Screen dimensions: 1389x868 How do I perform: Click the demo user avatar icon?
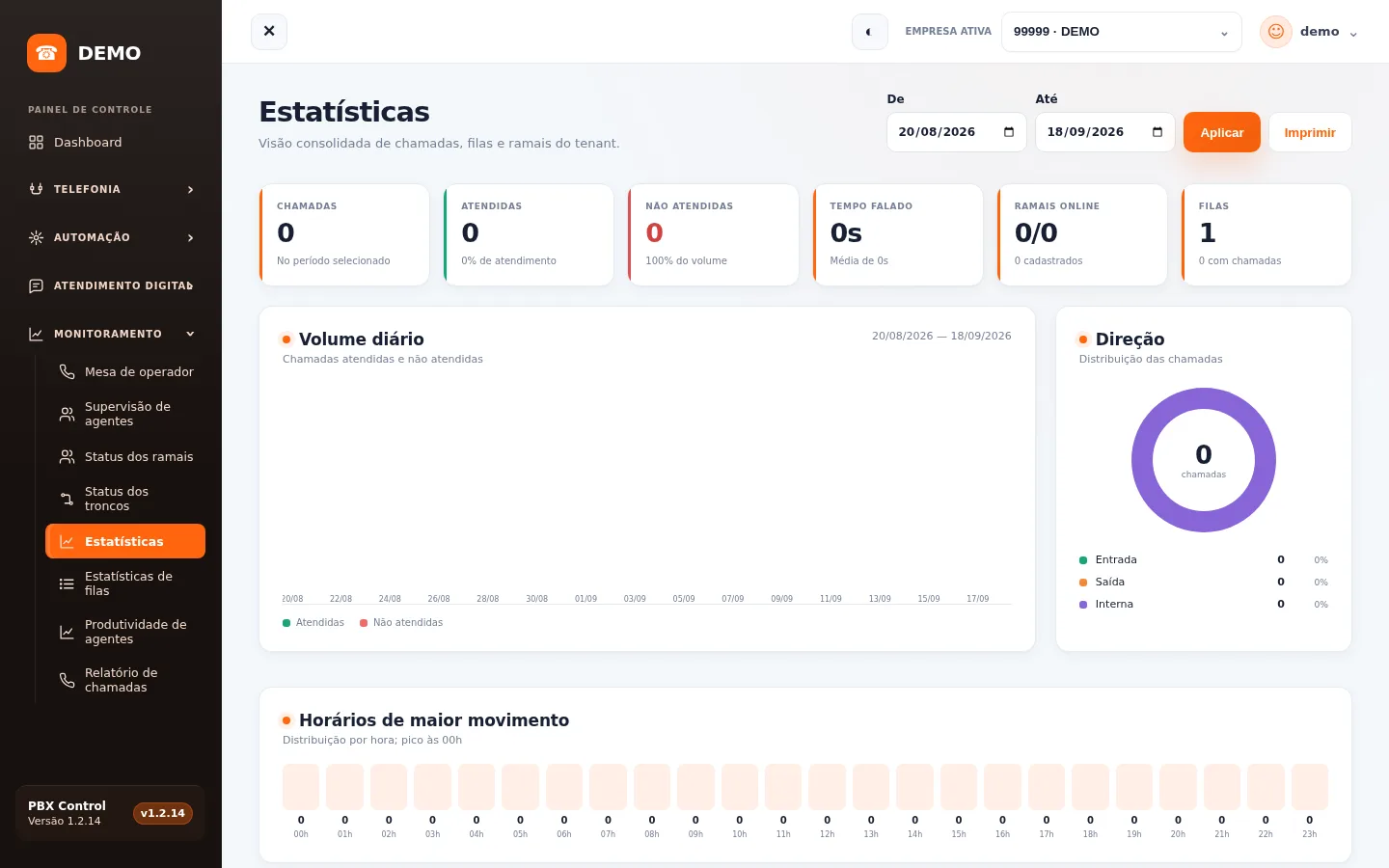click(x=1275, y=32)
